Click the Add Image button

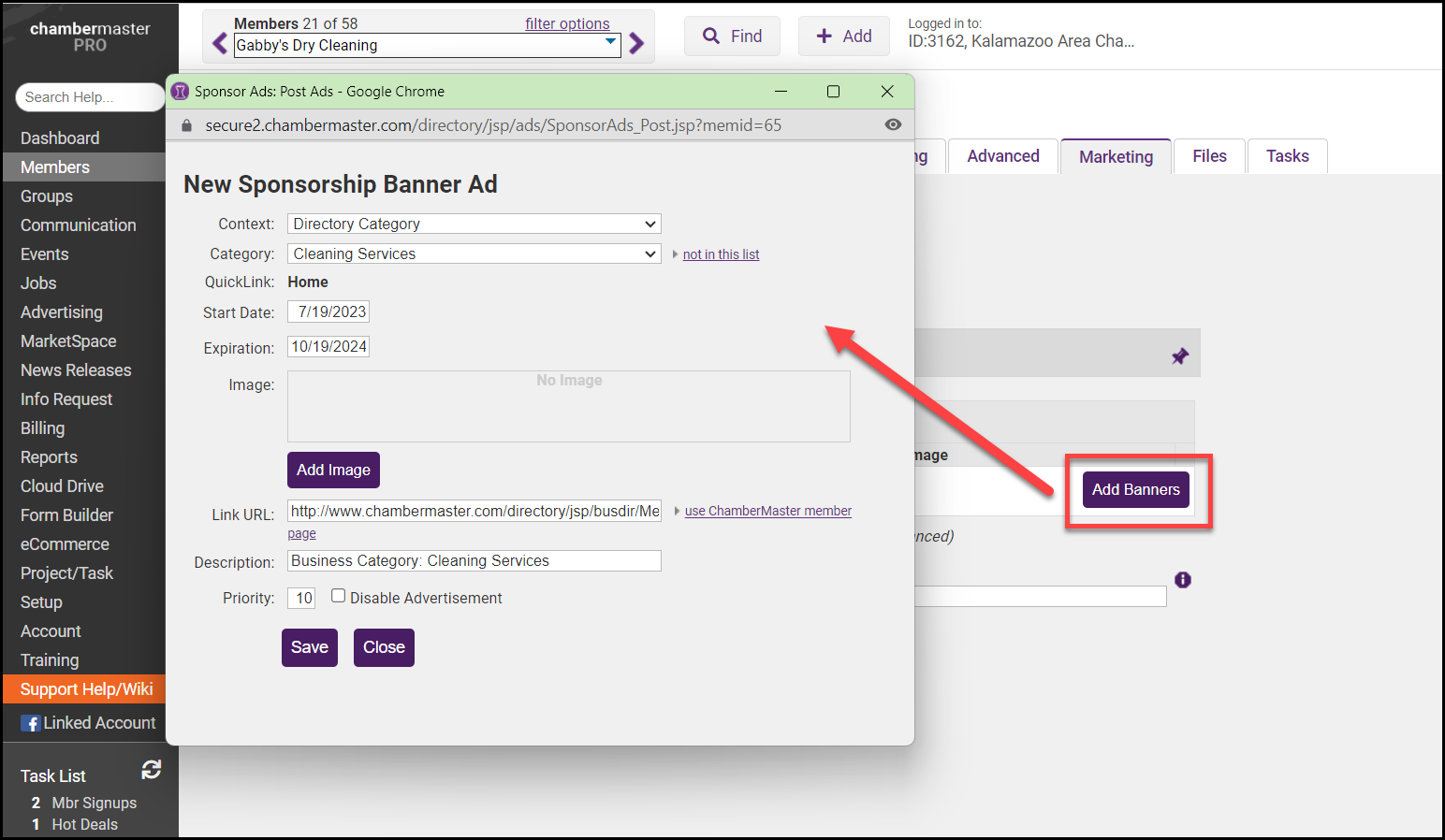[333, 470]
